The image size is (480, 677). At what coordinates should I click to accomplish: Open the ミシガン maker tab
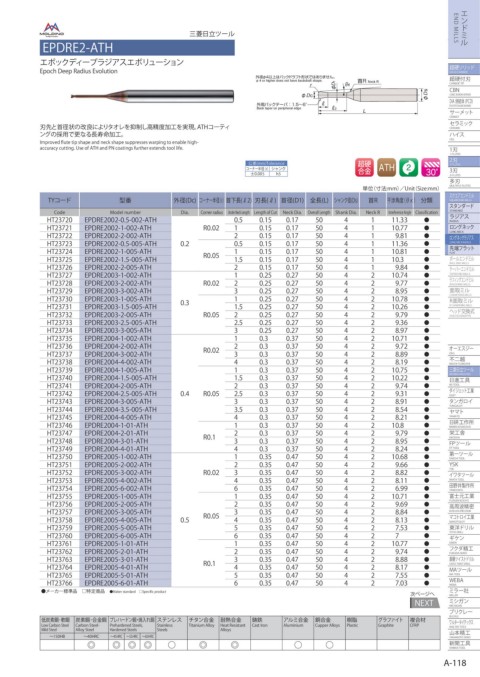[x=464, y=603]
